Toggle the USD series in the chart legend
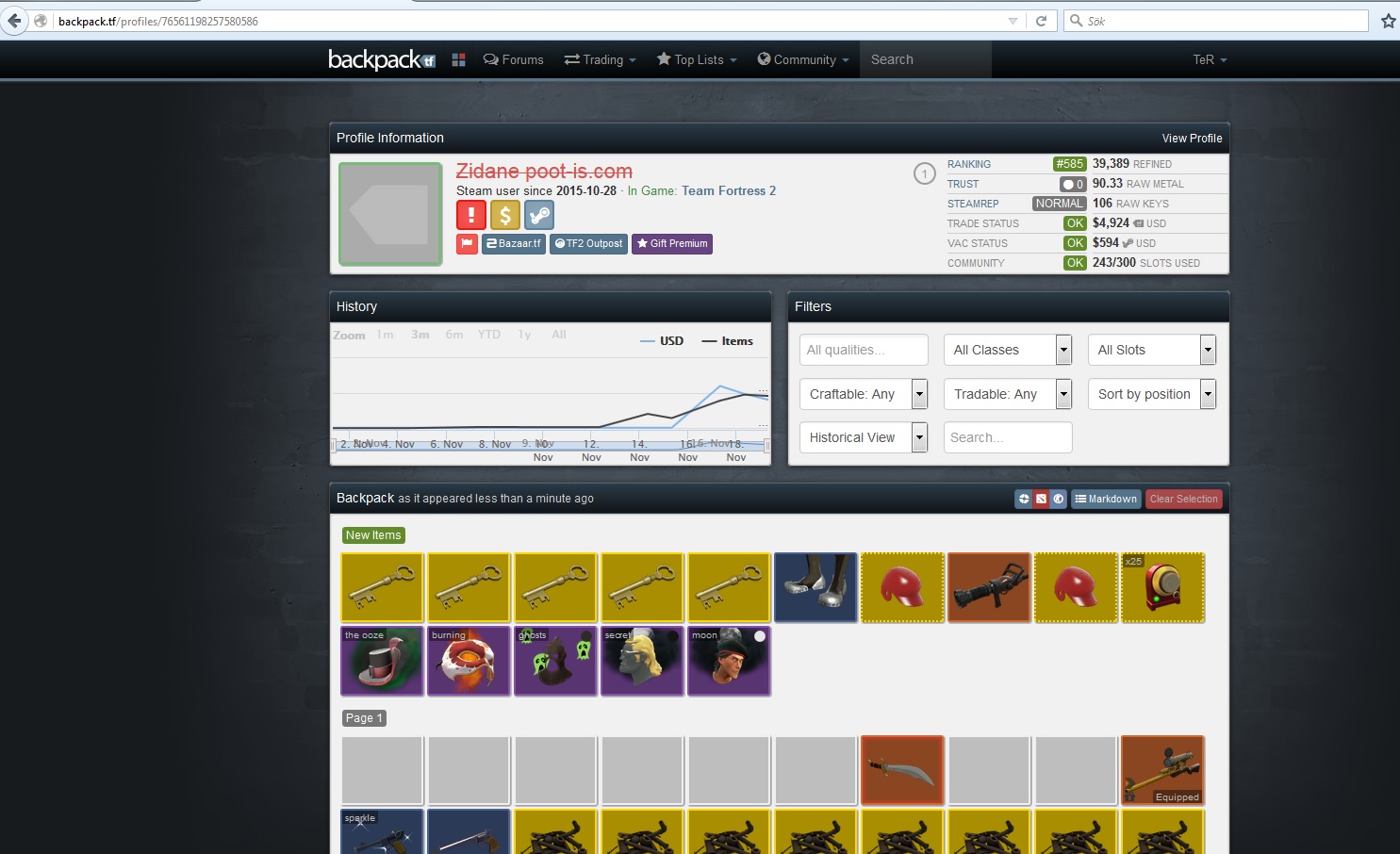Screen dimensions: 1400x854 (662, 341)
